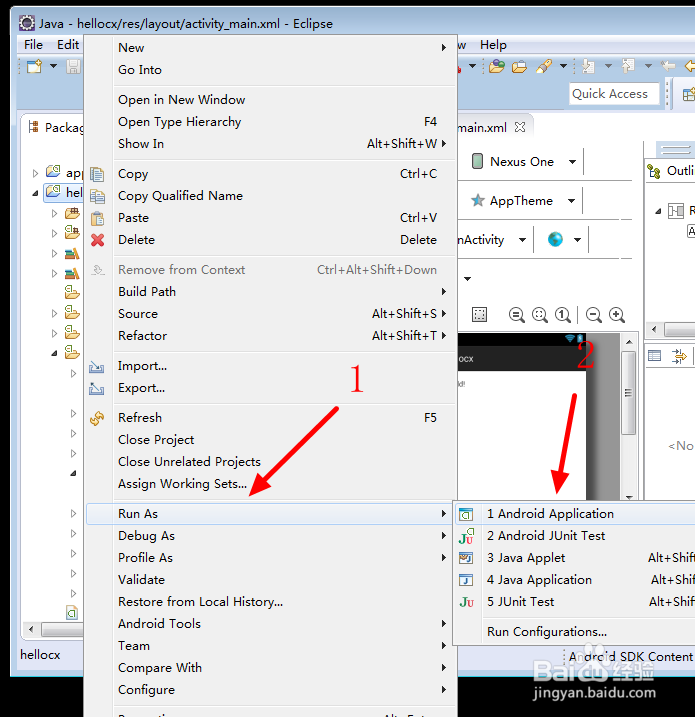Viewport: 695px width, 717px height.
Task: Open the Android Tools submenu
Action: pyautogui.click(x=272, y=624)
